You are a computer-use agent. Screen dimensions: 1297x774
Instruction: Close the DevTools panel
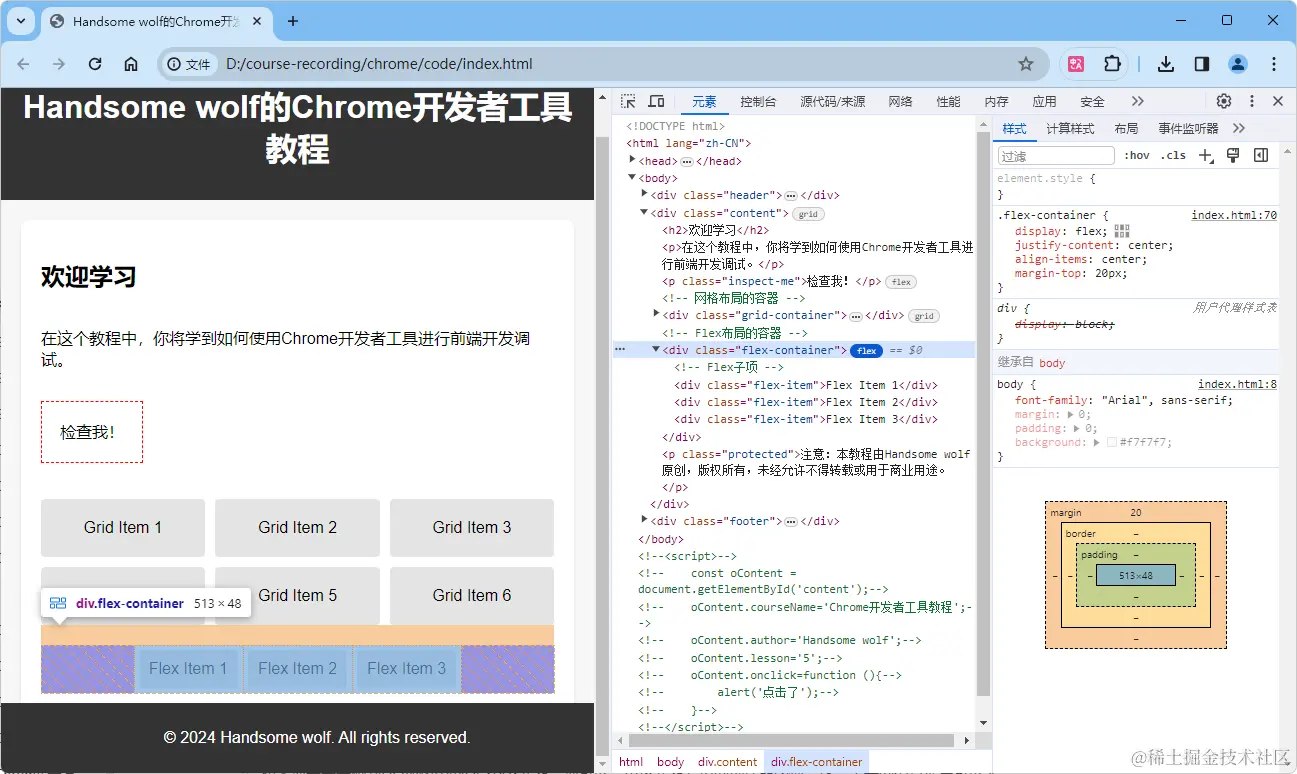tap(1278, 101)
